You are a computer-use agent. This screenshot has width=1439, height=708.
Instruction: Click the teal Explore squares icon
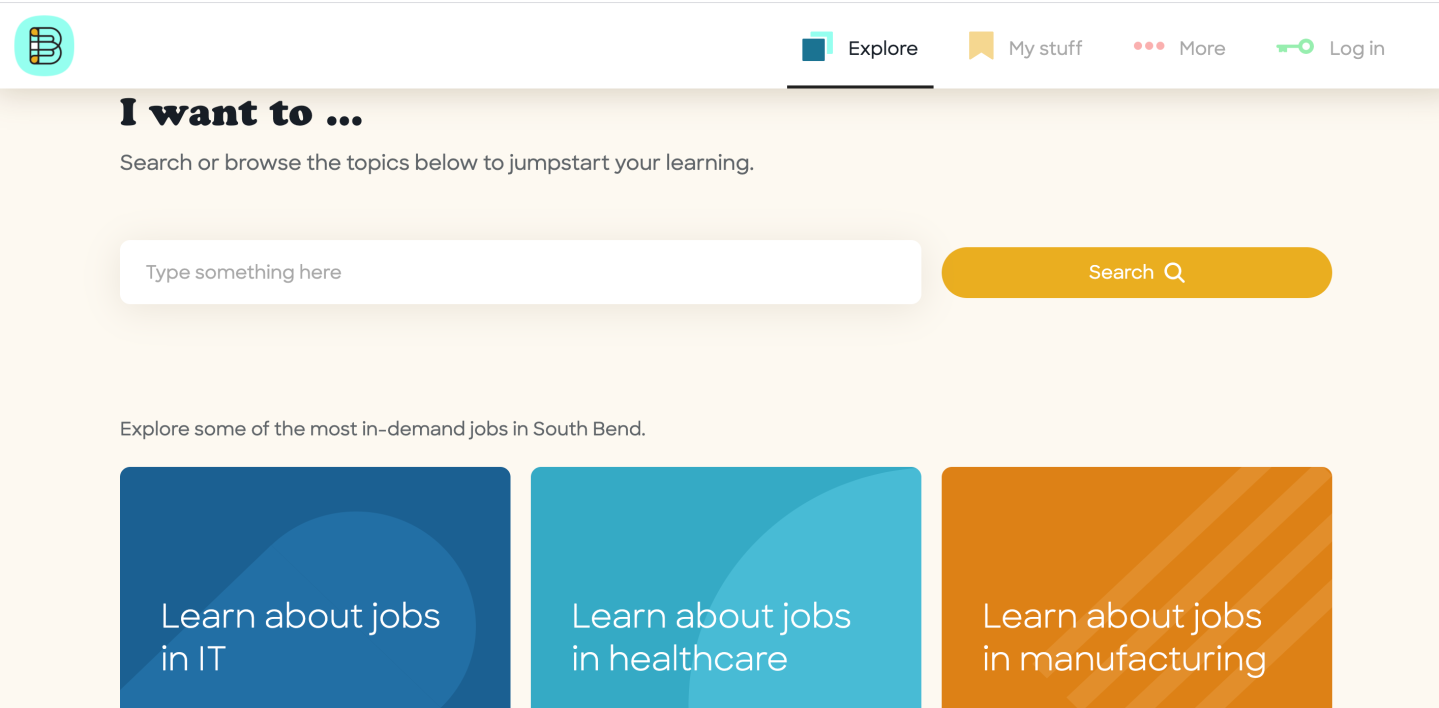tap(817, 47)
